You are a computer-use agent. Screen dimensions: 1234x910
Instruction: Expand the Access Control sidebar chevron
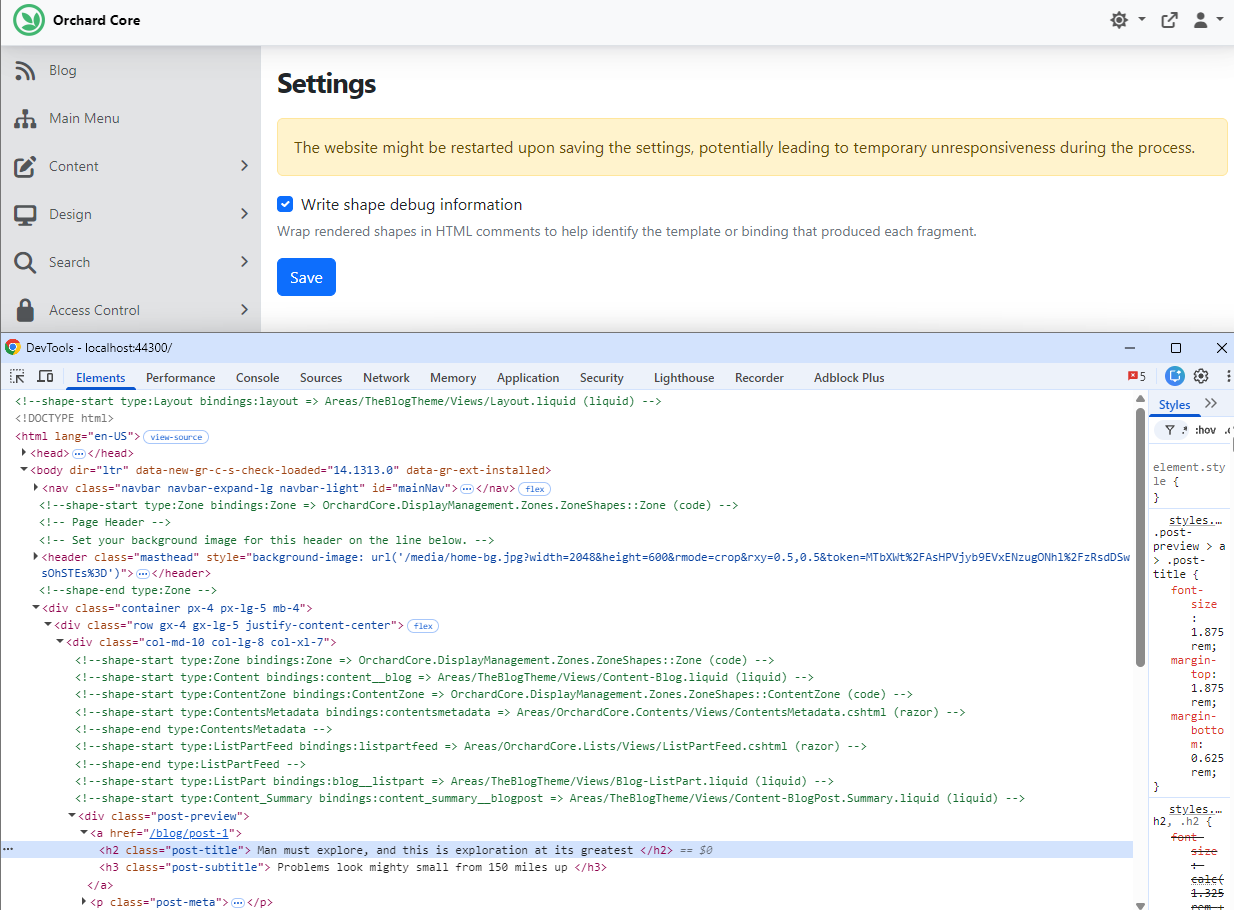pos(244,310)
